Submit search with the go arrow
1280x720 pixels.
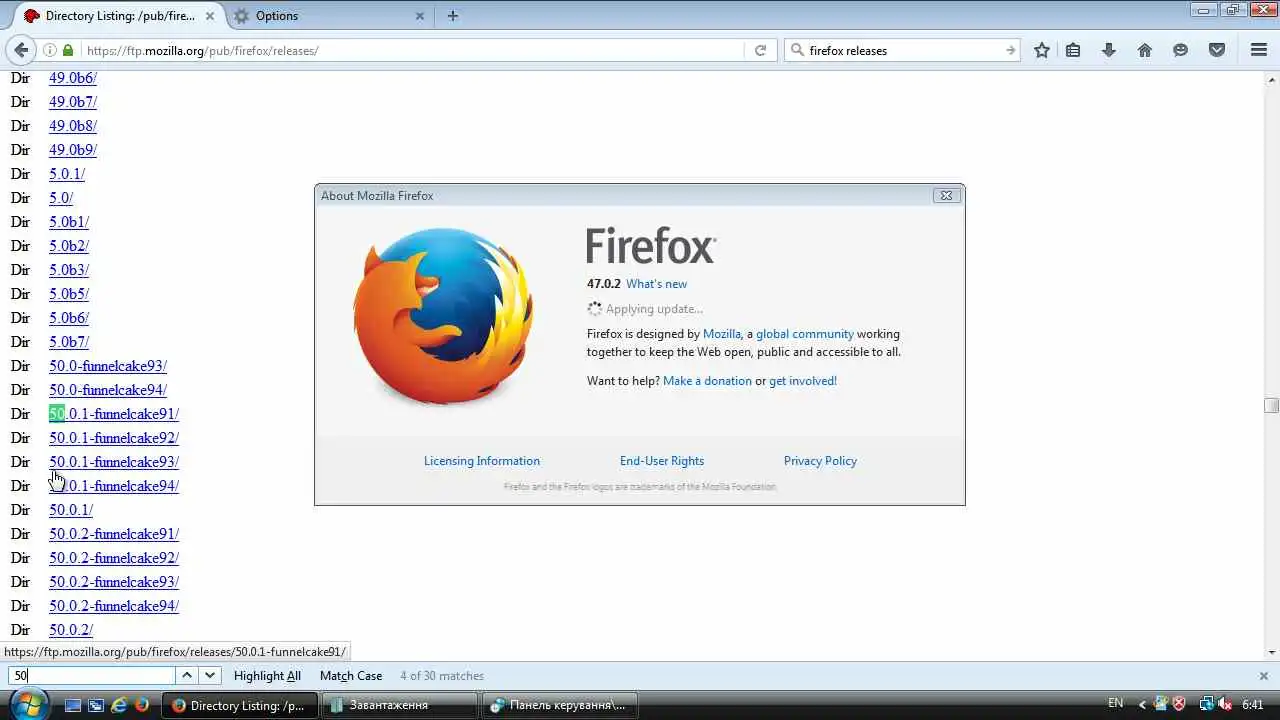click(1010, 50)
